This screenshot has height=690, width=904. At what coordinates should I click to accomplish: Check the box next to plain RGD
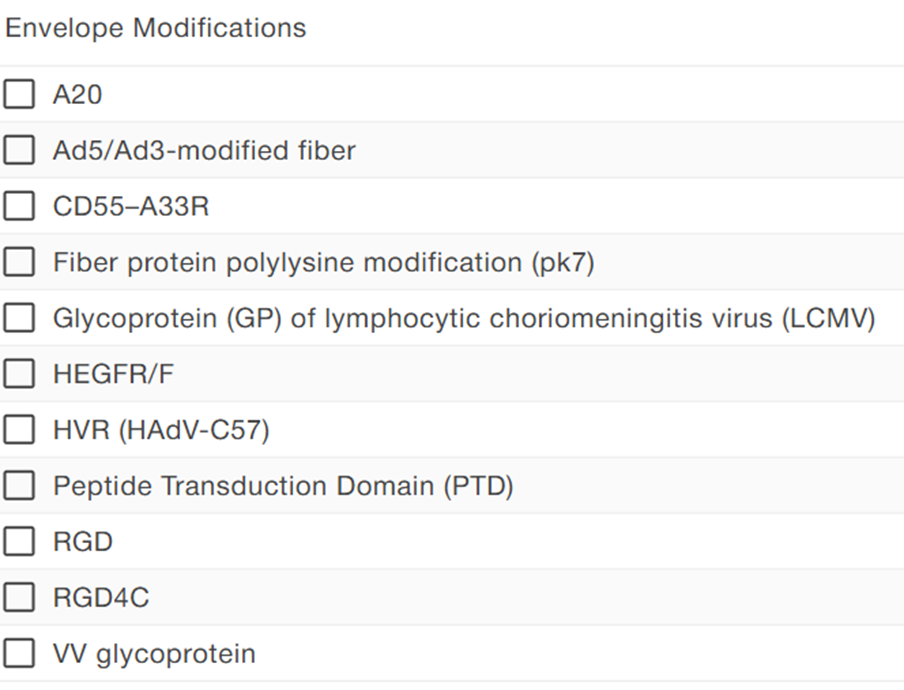click(x=19, y=543)
